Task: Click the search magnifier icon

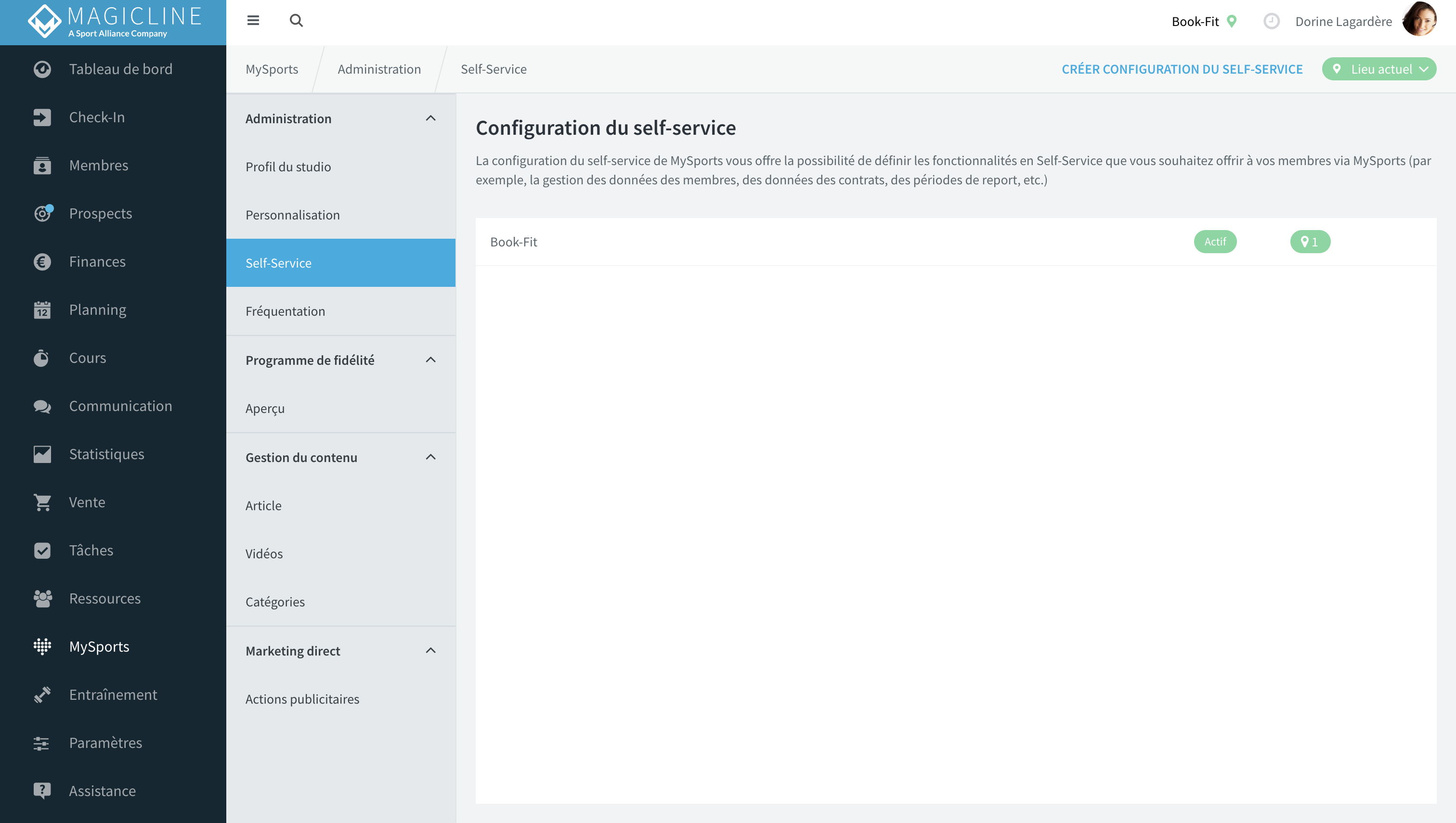Action: coord(296,21)
